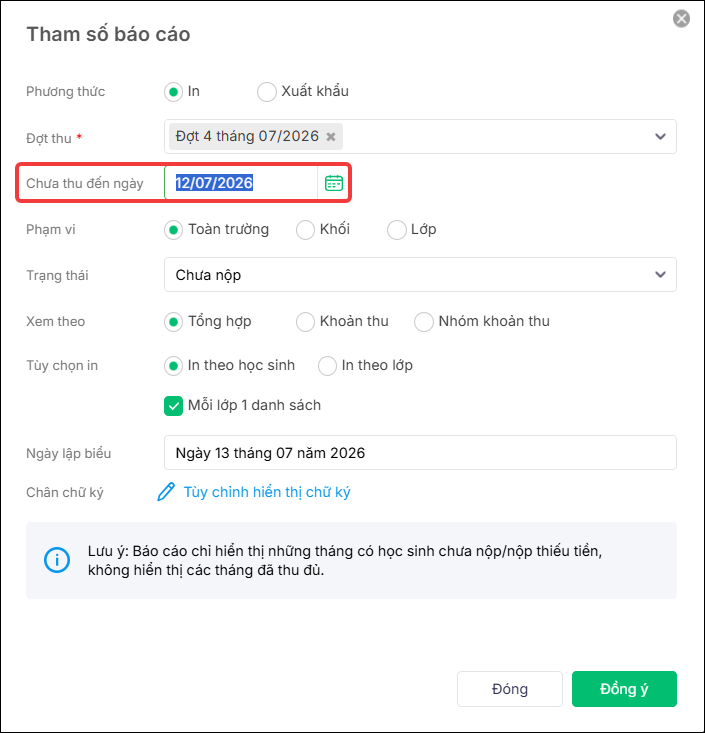Screen dimensions: 705x733
Task: Click the Đồng ý button
Action: [x=624, y=689]
